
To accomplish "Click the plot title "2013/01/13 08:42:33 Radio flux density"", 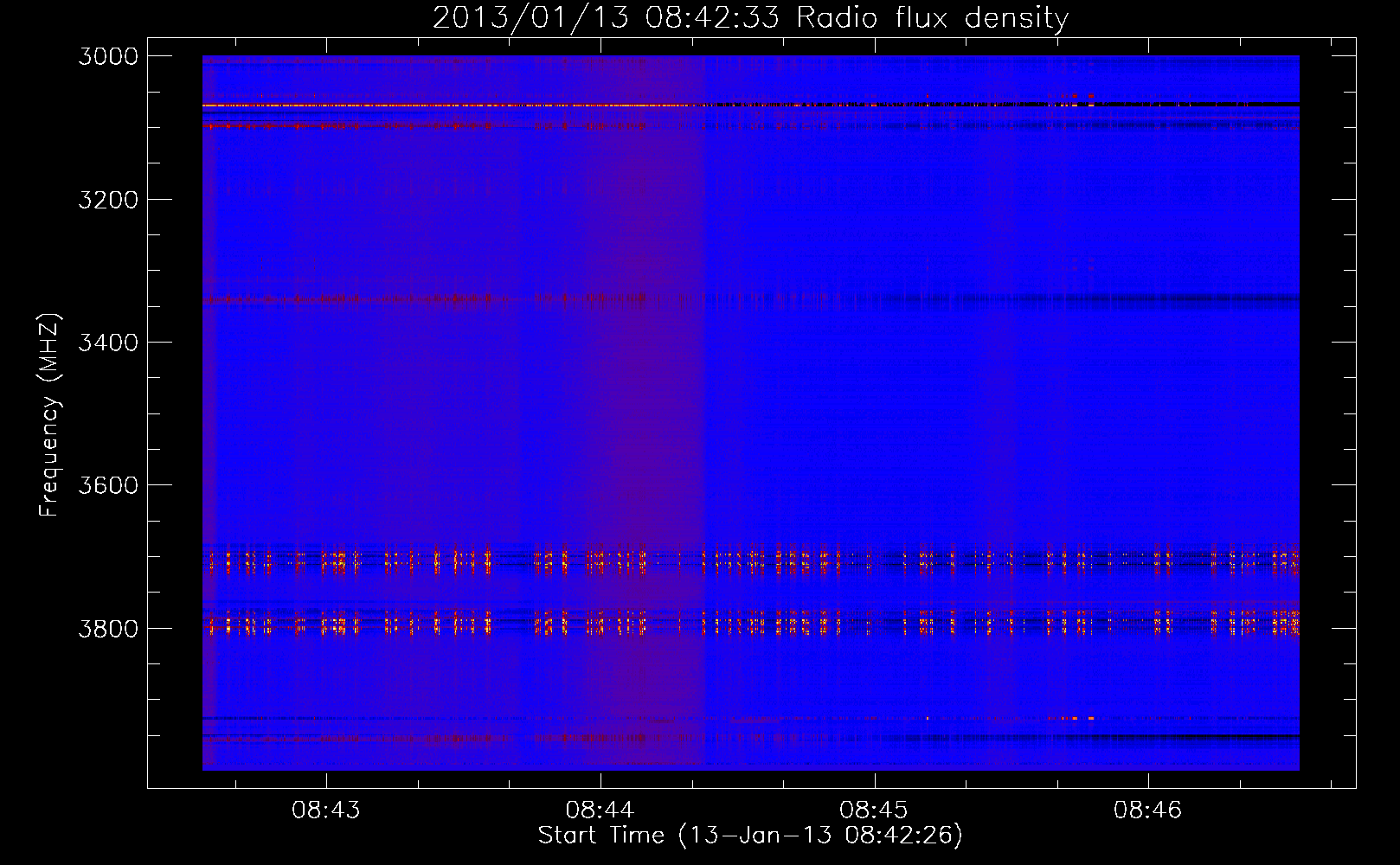I will point(750,18).
